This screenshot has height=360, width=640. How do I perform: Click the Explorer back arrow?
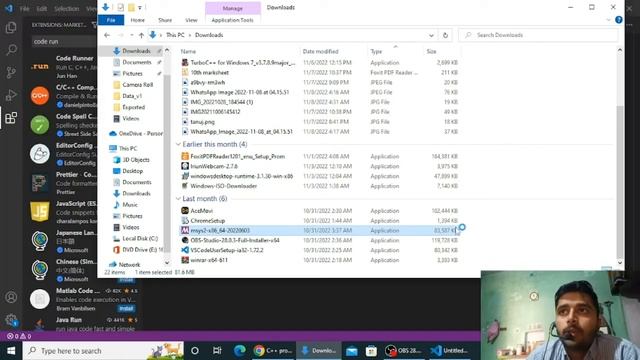107,35
